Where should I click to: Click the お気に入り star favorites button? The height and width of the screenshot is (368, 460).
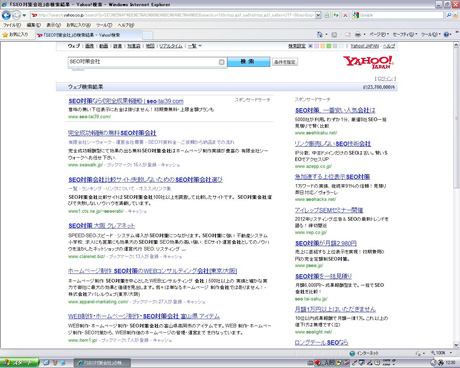16,35
